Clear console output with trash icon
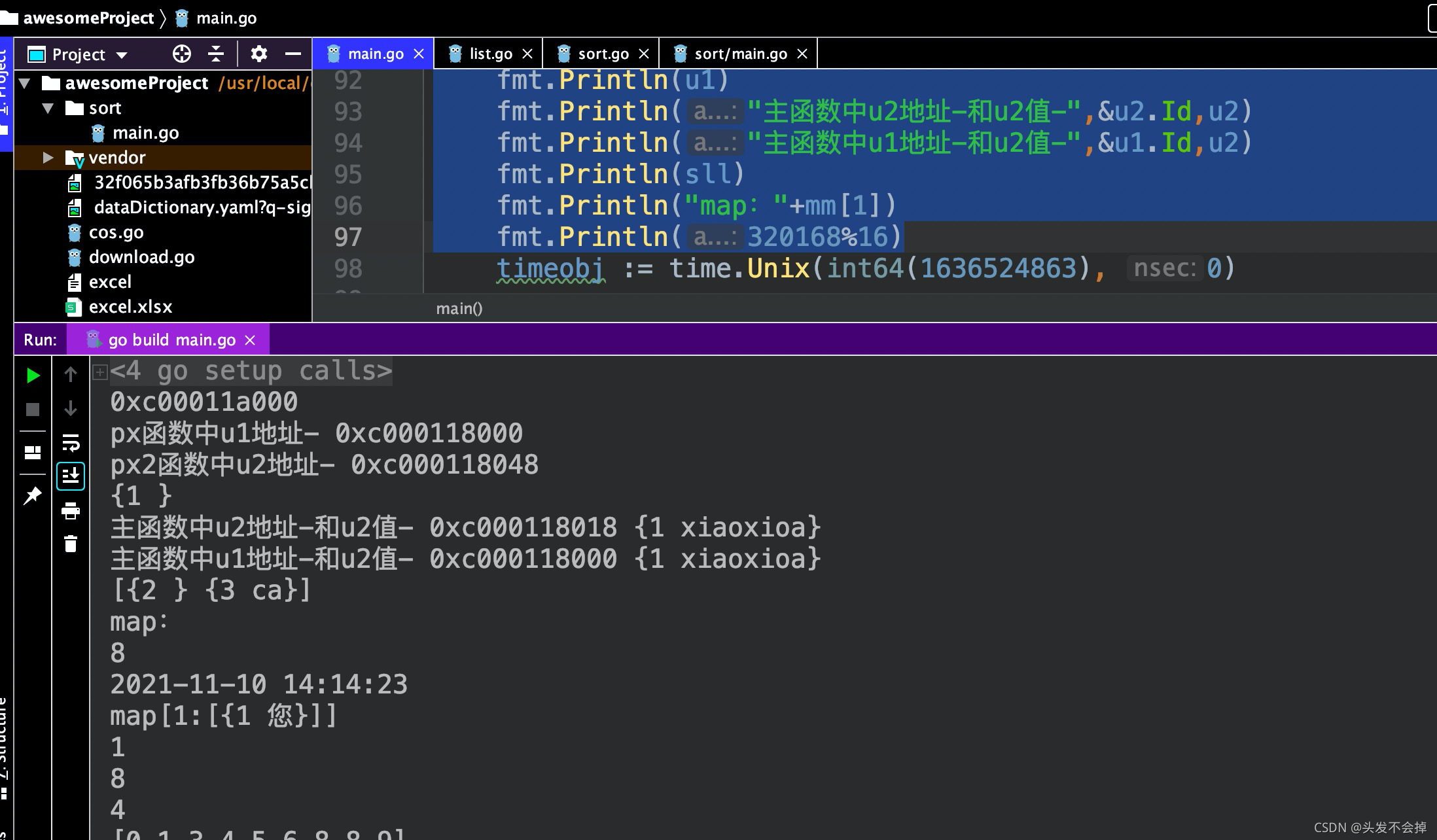Image resolution: width=1437 pixels, height=840 pixels. coord(71,544)
